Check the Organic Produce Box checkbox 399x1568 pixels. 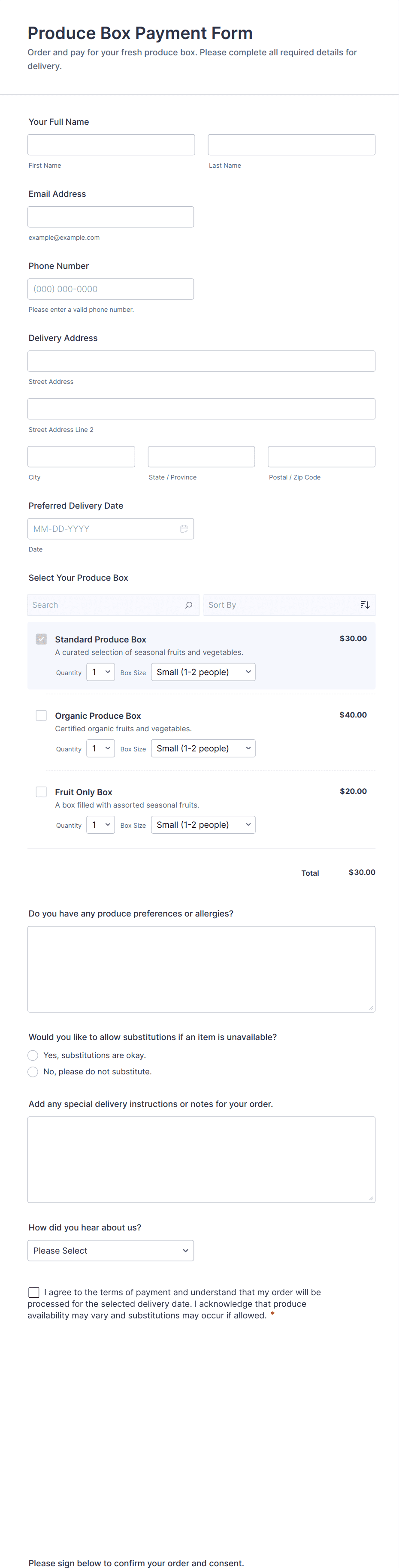point(42,715)
